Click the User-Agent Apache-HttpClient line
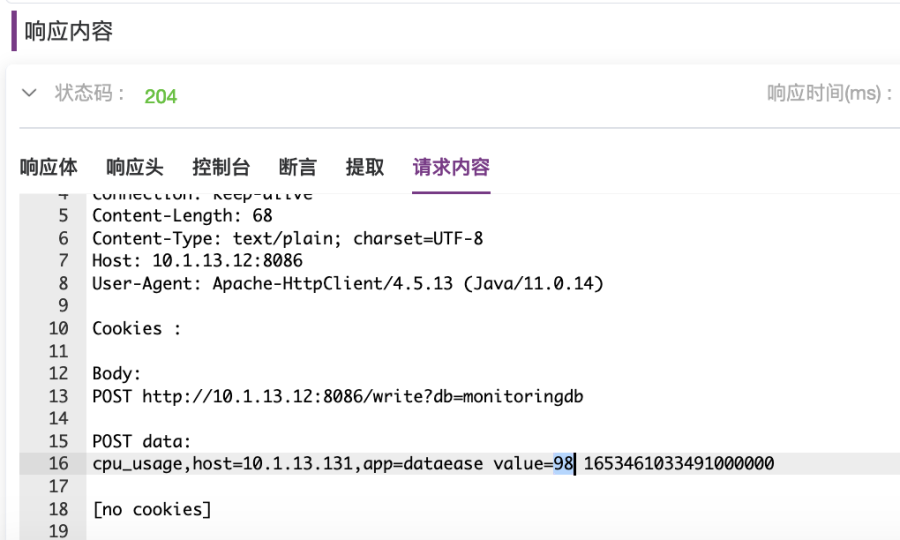Screen dimensions: 900x540 tap(348, 283)
